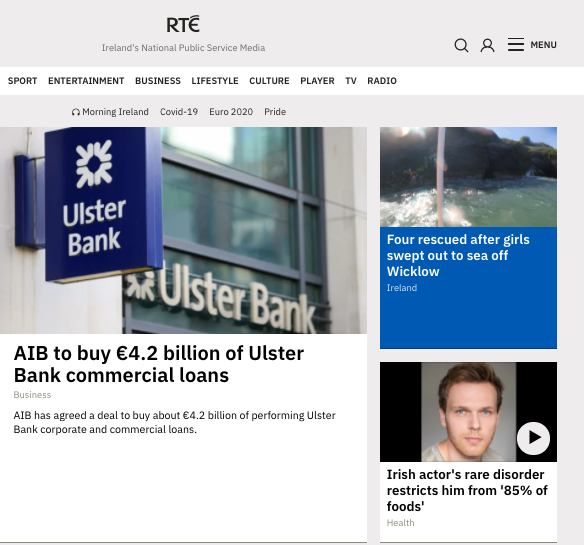Click the Health category label

[400, 523]
